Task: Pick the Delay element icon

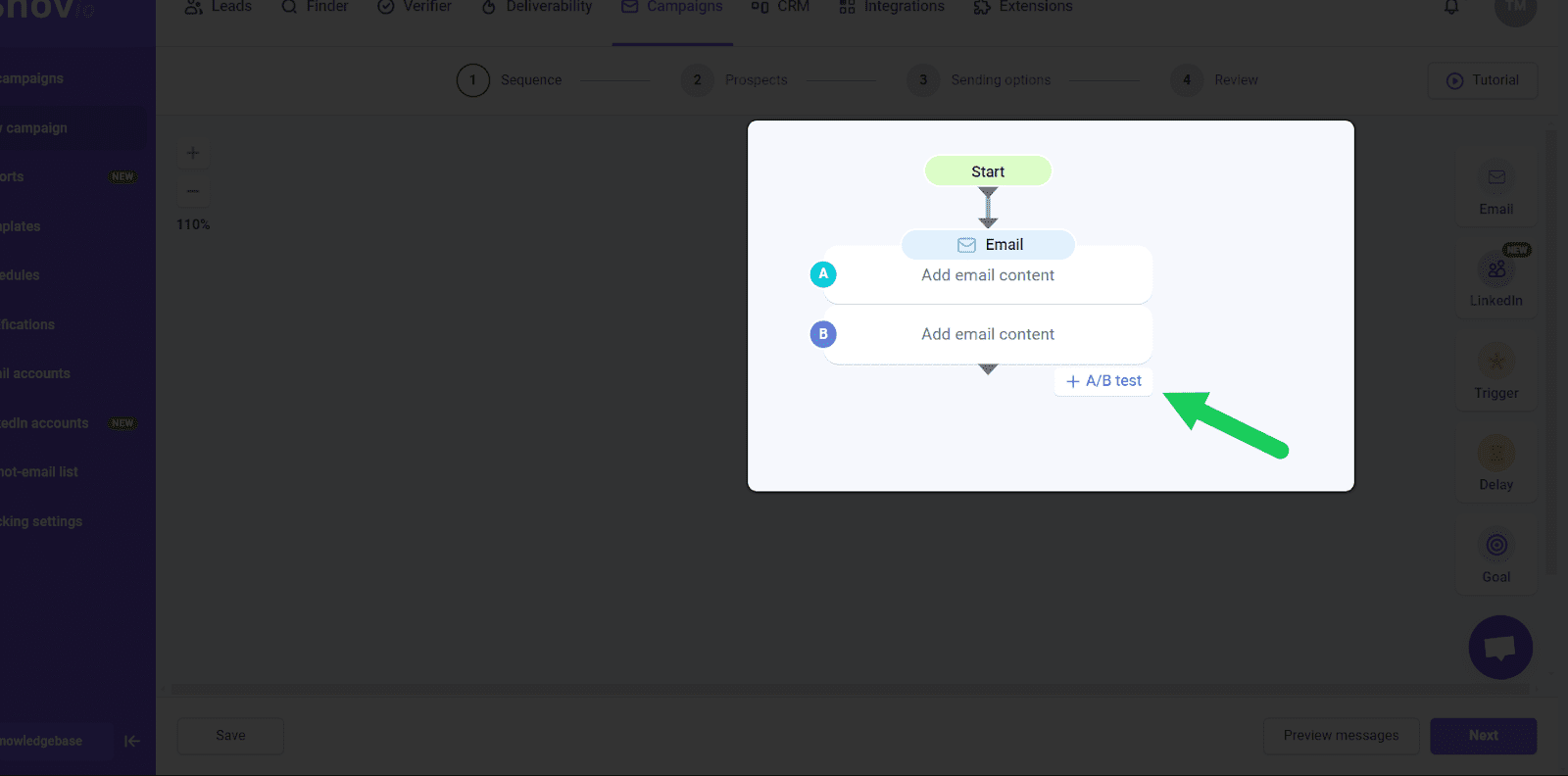Action: click(1495, 454)
